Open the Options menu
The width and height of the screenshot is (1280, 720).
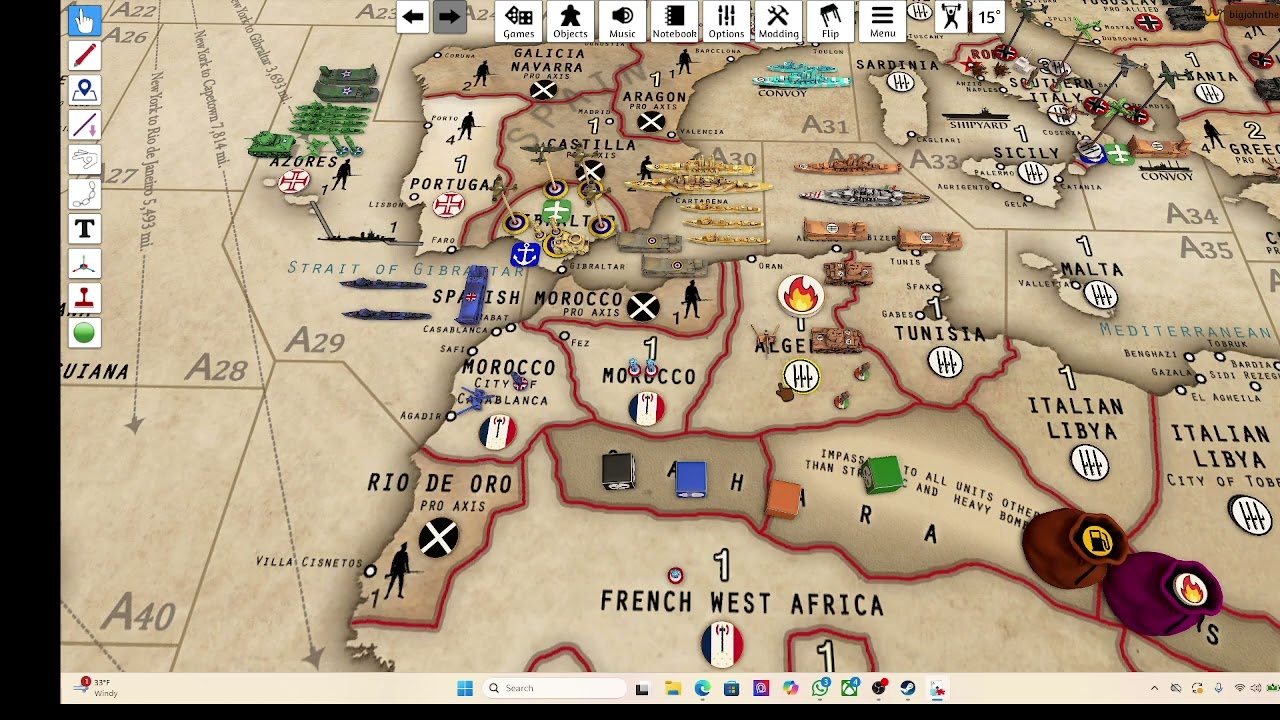click(x=726, y=21)
